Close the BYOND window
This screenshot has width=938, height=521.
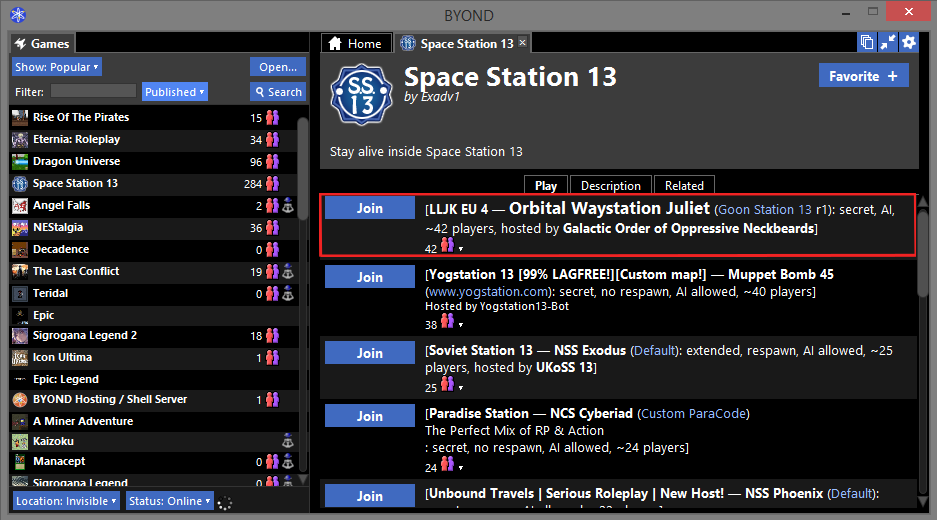coord(909,11)
